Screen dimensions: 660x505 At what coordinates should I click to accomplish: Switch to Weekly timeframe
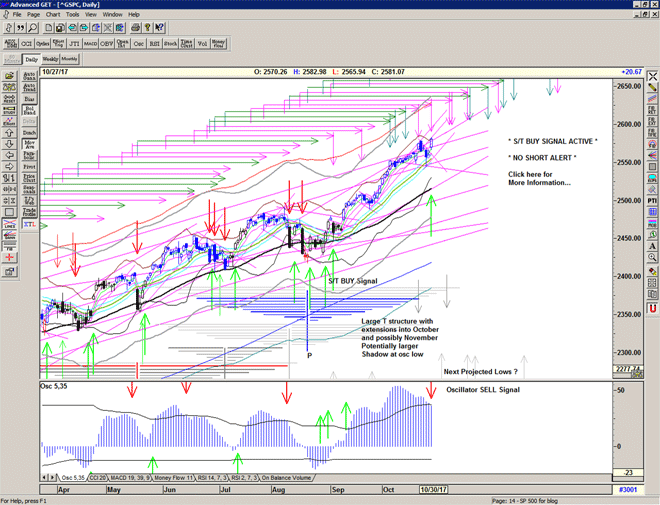[50, 60]
